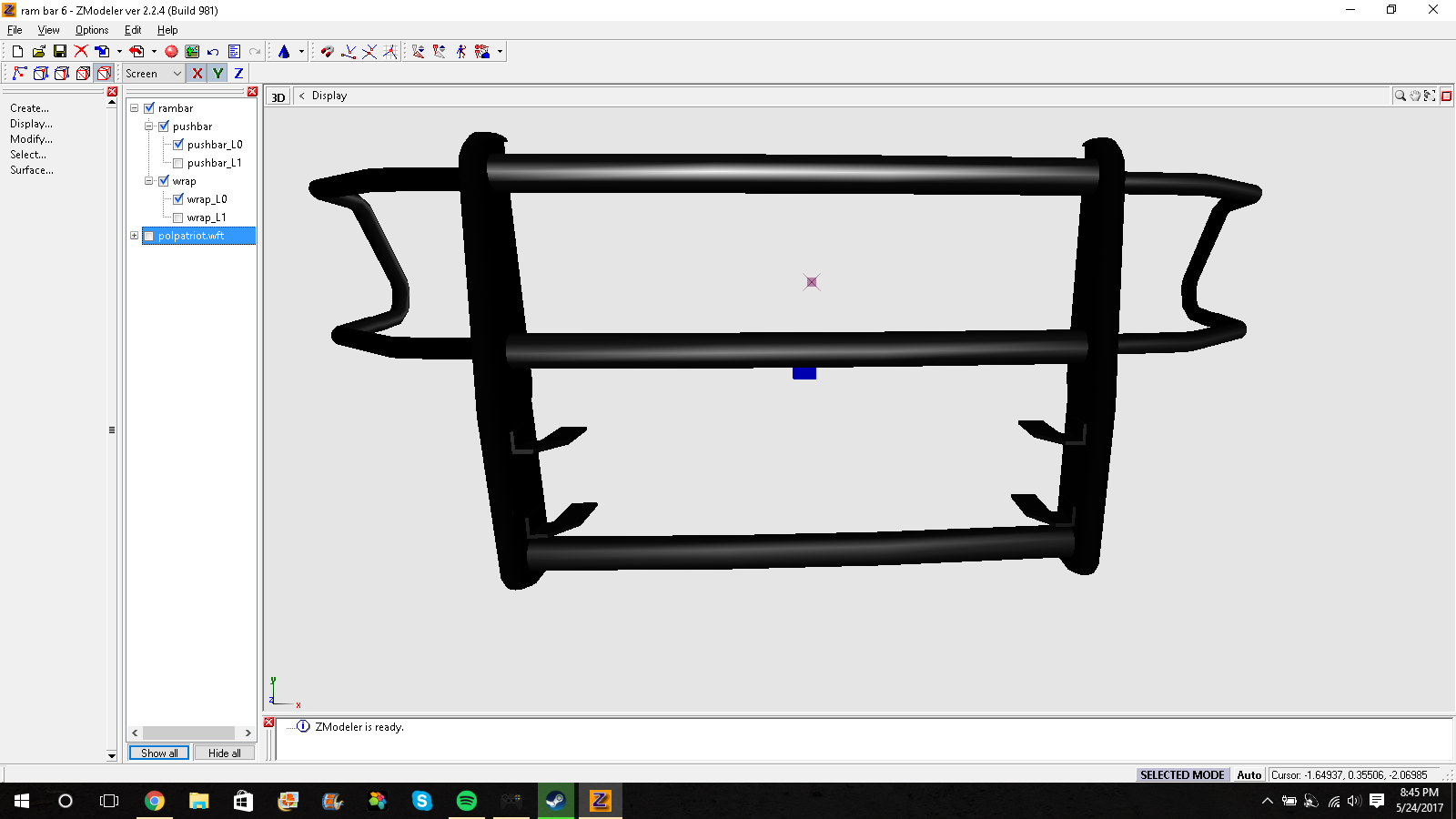Image resolution: width=1456 pixels, height=819 pixels.
Task: Enable the wrap_L1 checkbox
Action: pyautogui.click(x=178, y=217)
